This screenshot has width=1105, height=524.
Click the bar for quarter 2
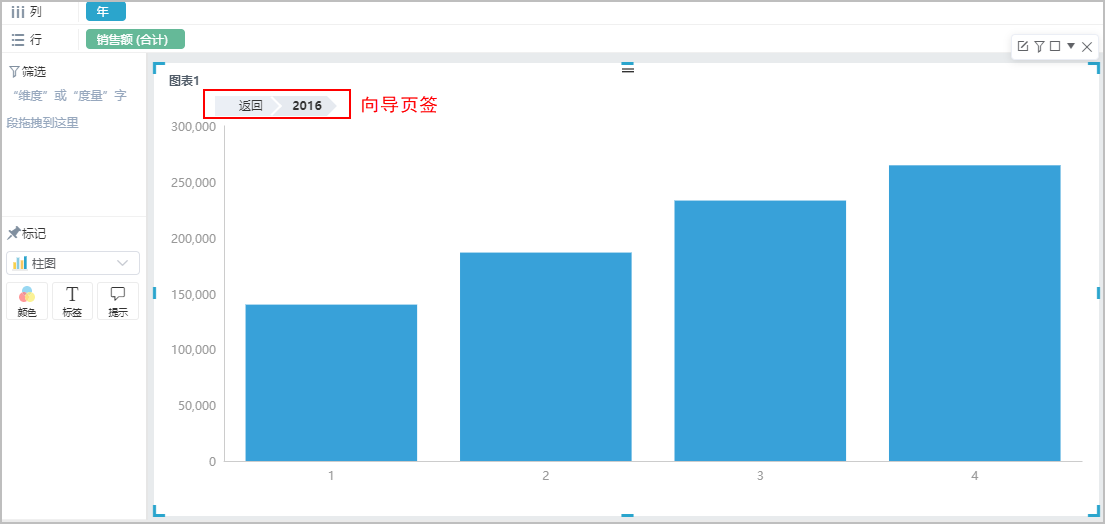545,356
